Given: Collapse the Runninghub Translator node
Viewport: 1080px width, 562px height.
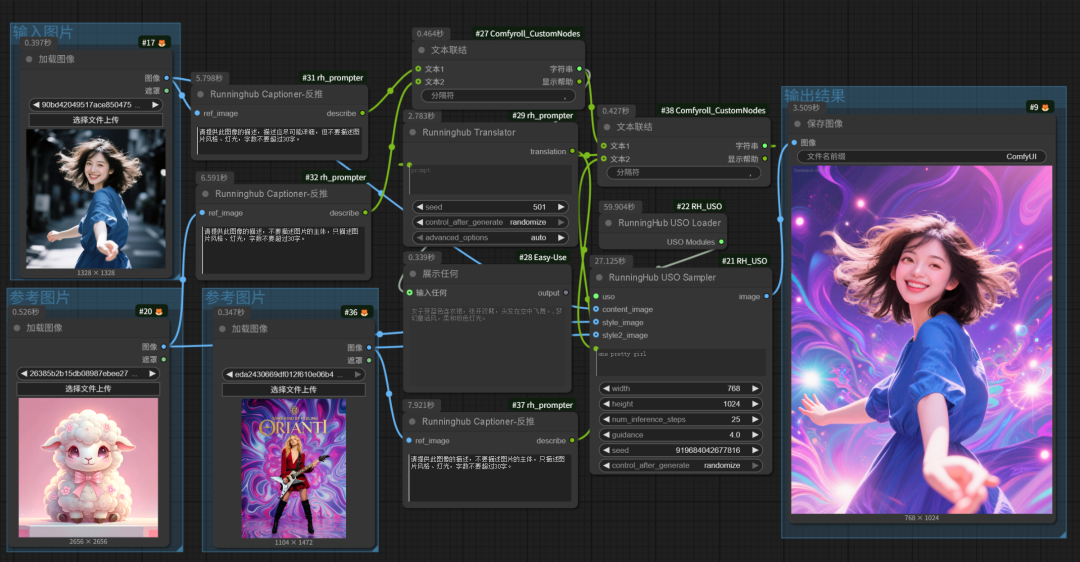Looking at the screenshot, I should 413,132.
